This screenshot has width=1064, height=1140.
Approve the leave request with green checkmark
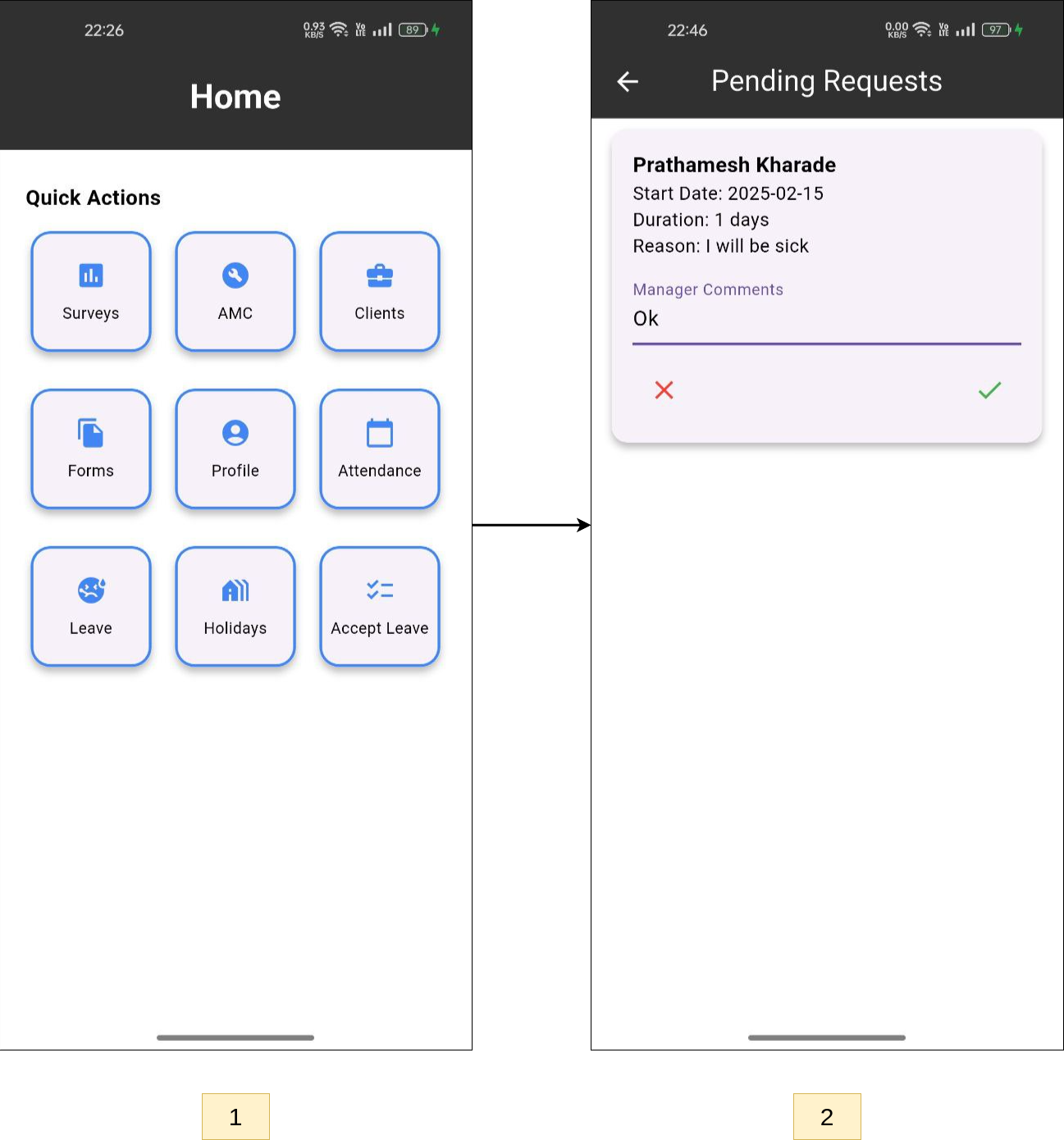pos(989,390)
